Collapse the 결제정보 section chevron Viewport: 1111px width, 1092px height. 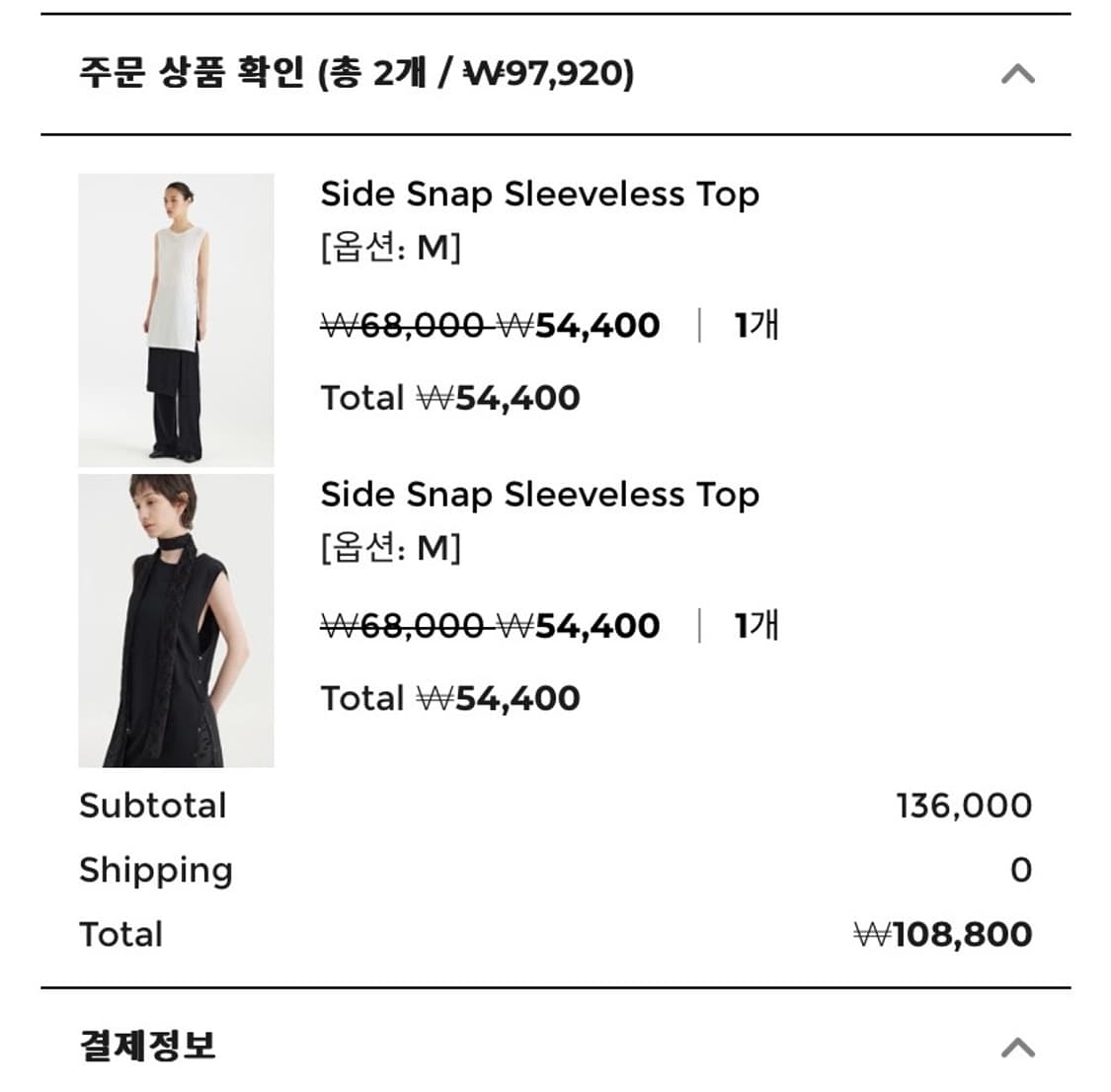(x=1017, y=1047)
